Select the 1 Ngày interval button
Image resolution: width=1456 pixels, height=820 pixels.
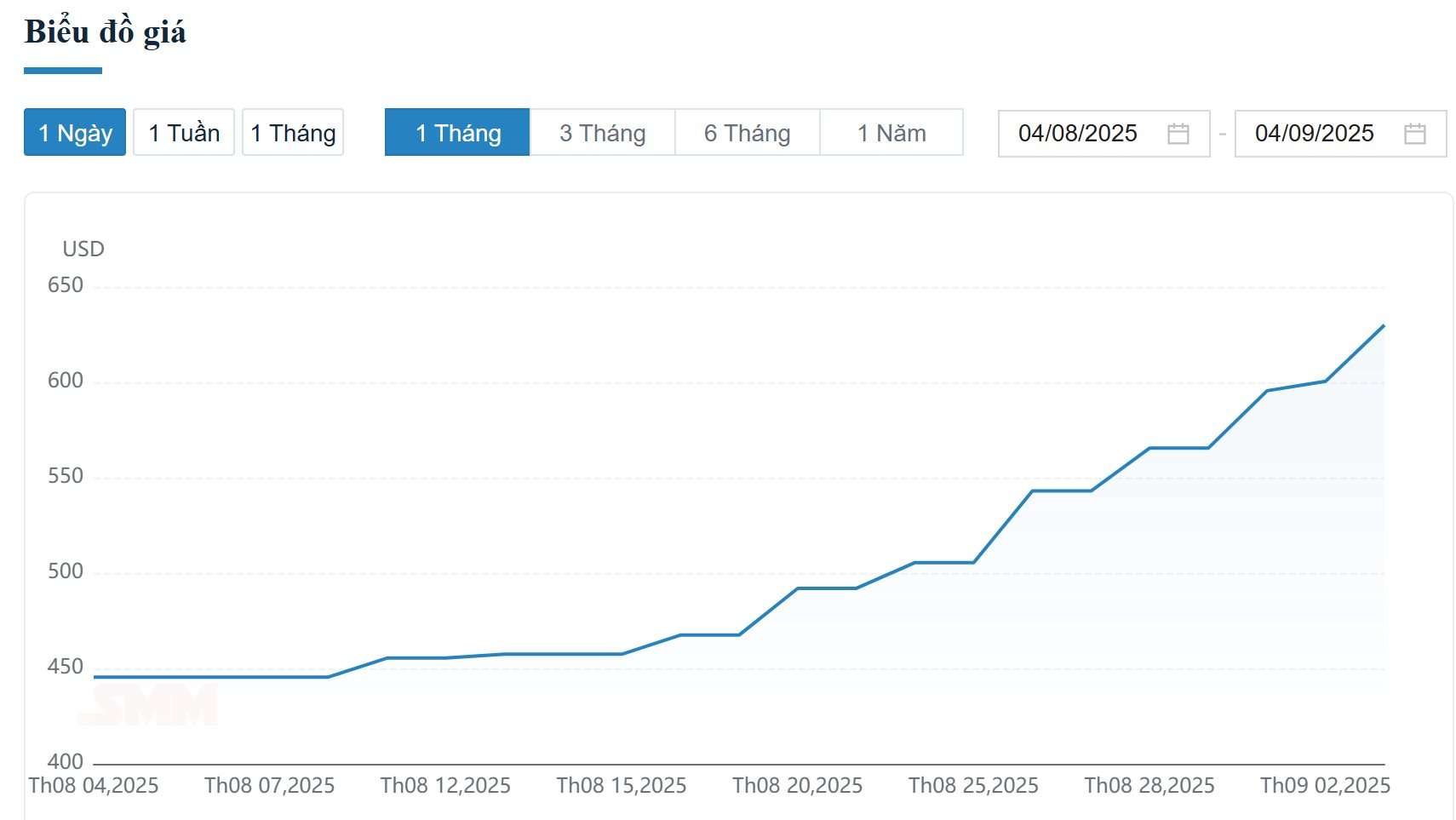(75, 133)
